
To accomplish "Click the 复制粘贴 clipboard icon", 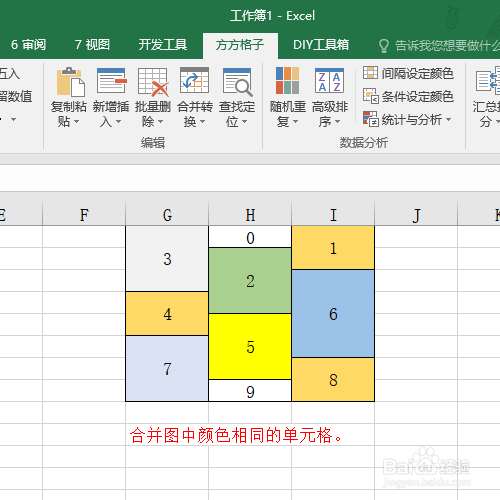I will [x=71, y=82].
